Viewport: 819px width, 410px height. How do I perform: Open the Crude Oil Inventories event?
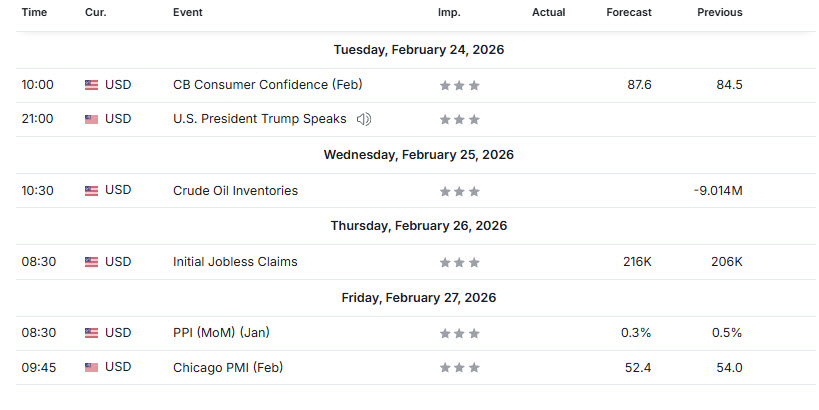(235, 191)
